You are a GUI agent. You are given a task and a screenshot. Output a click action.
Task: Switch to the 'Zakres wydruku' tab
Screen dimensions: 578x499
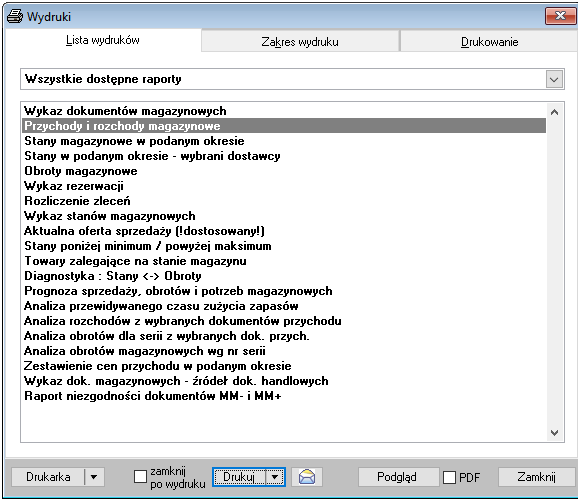[300, 42]
